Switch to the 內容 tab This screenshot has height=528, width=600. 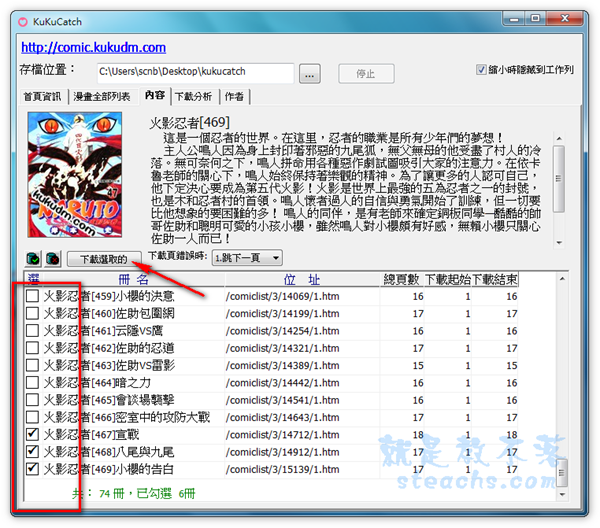(x=155, y=95)
